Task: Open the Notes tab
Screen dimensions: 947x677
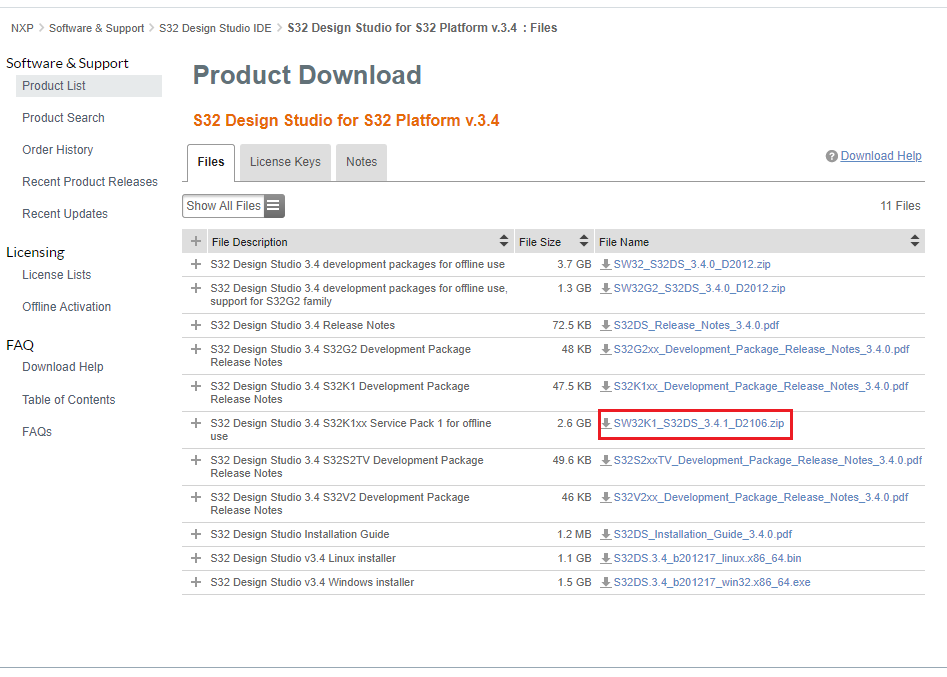Action: (361, 162)
